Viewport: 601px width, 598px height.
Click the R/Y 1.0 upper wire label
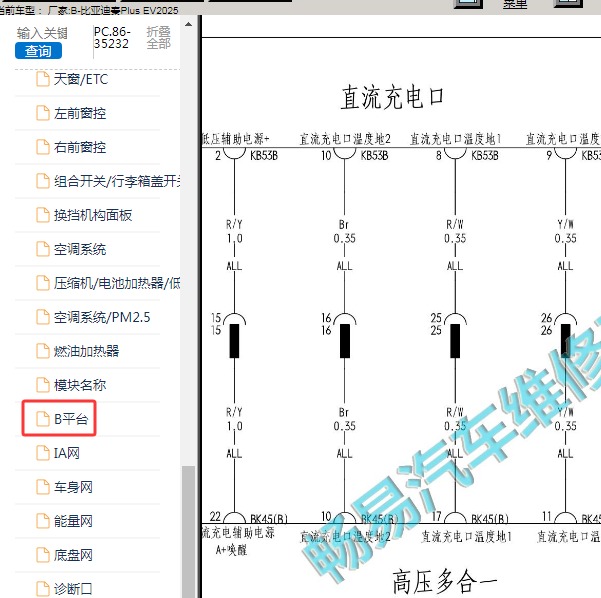click(234, 232)
